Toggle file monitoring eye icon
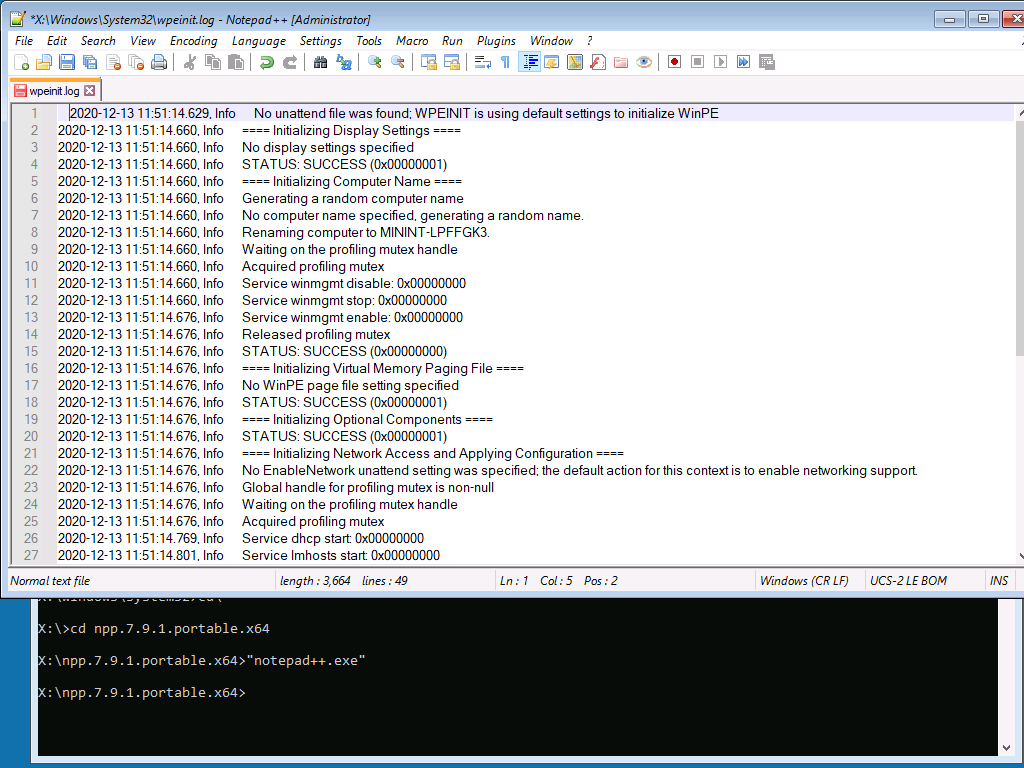 644,62
